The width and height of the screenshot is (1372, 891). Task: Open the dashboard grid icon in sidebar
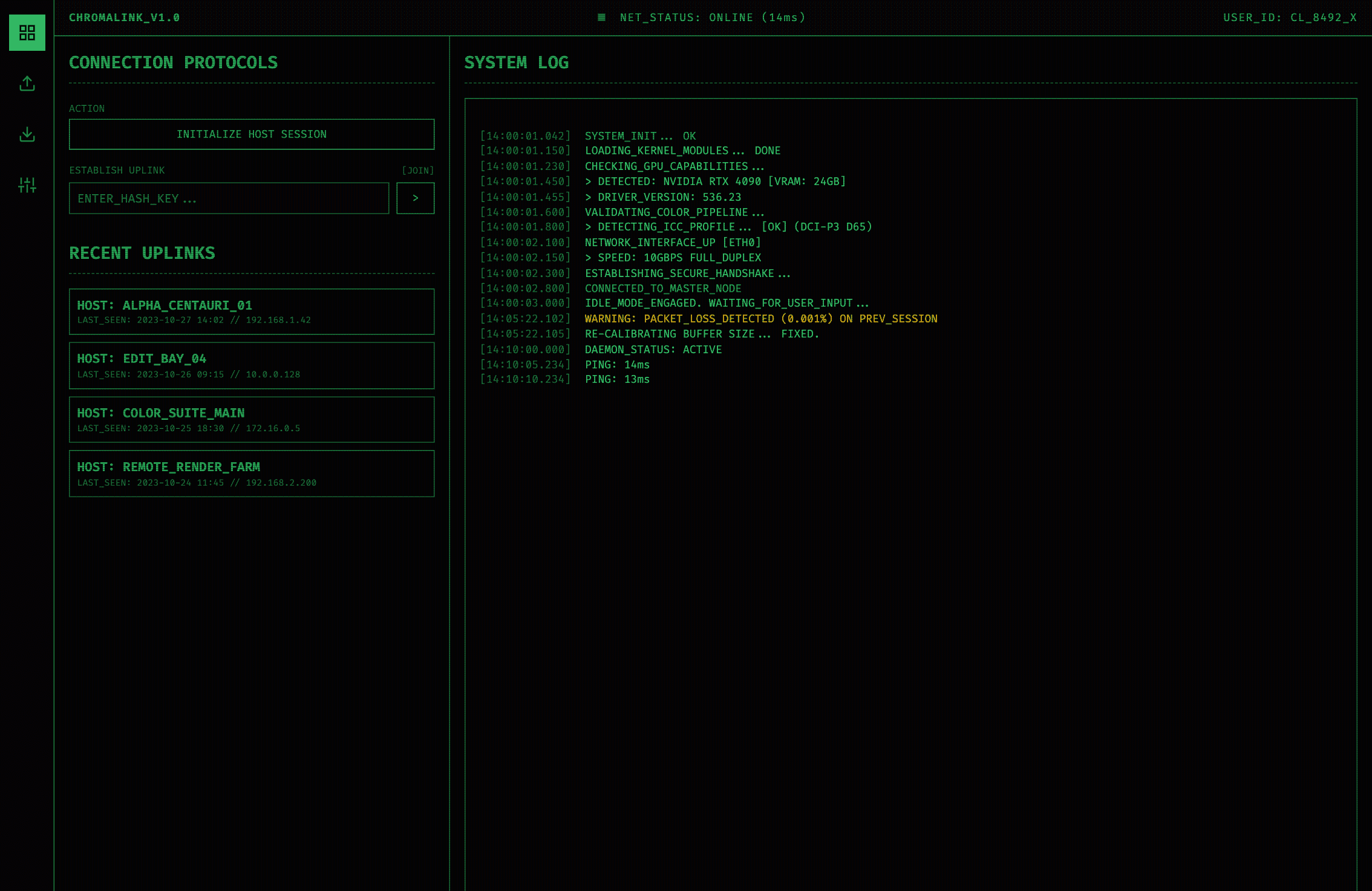click(27, 33)
